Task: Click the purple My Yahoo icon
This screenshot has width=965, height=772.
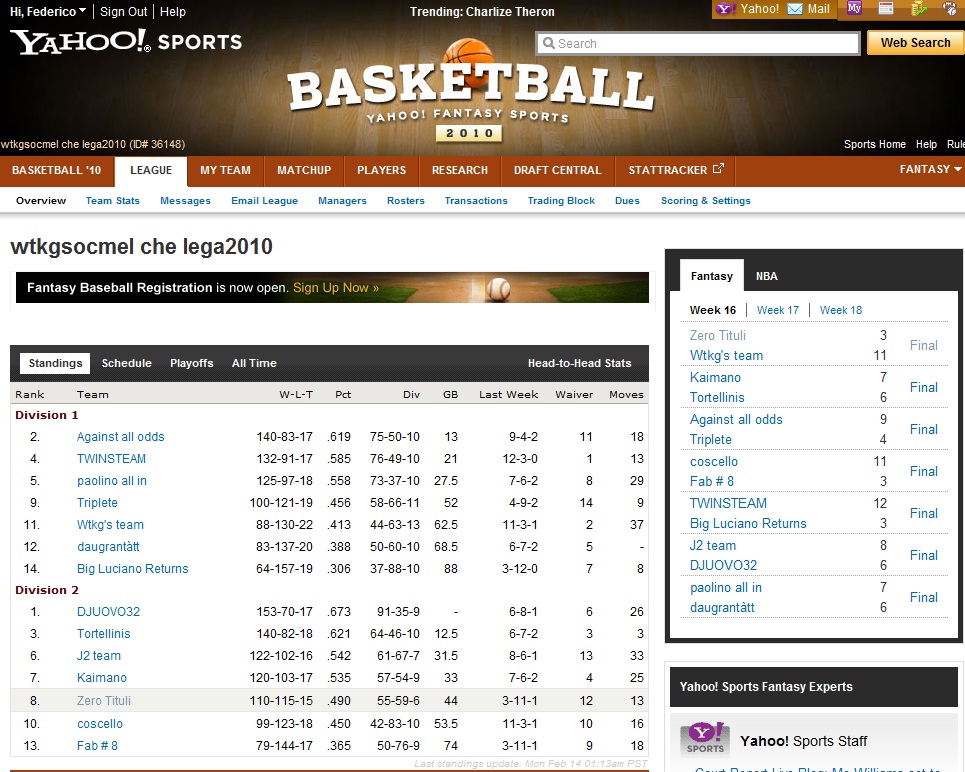Action: [x=854, y=9]
